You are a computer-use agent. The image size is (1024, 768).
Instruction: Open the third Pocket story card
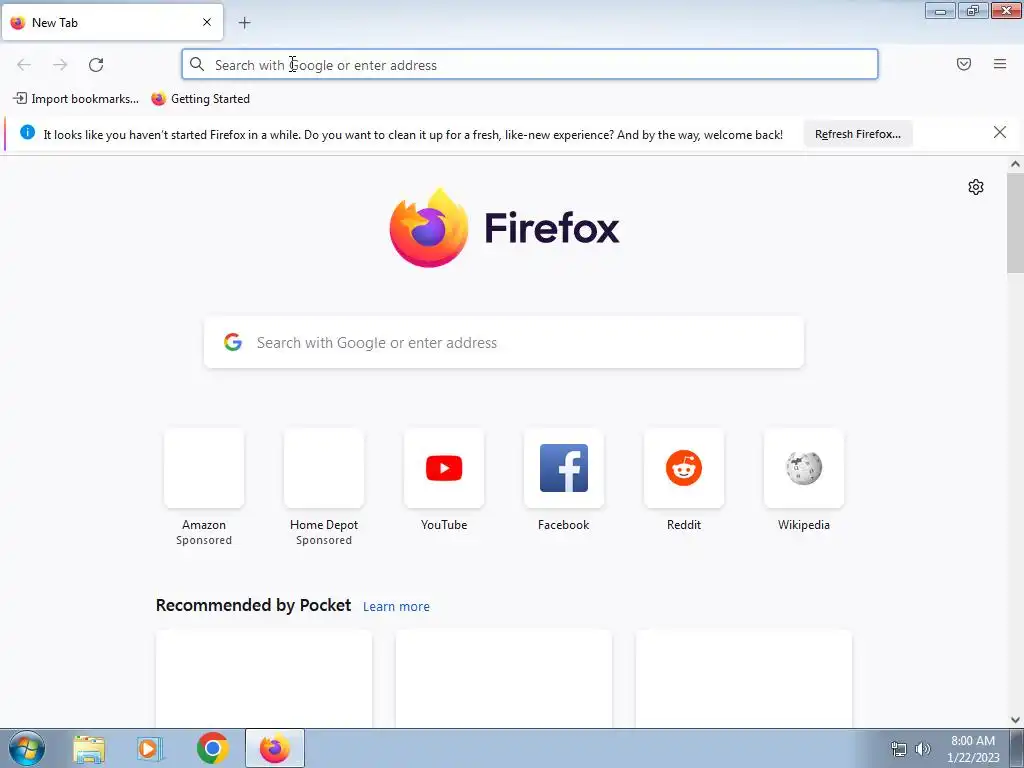pyautogui.click(x=744, y=679)
